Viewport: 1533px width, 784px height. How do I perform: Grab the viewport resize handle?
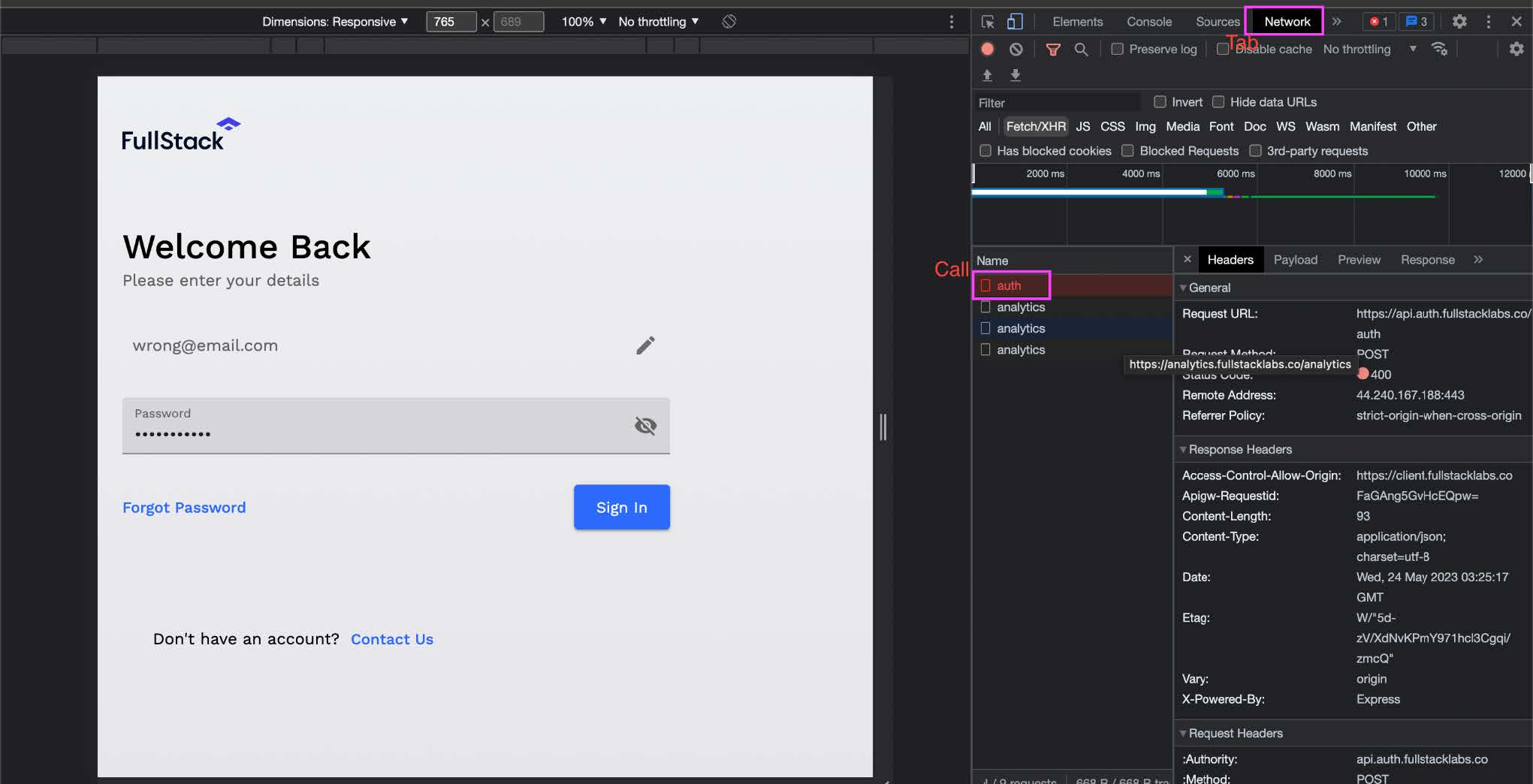tap(883, 427)
